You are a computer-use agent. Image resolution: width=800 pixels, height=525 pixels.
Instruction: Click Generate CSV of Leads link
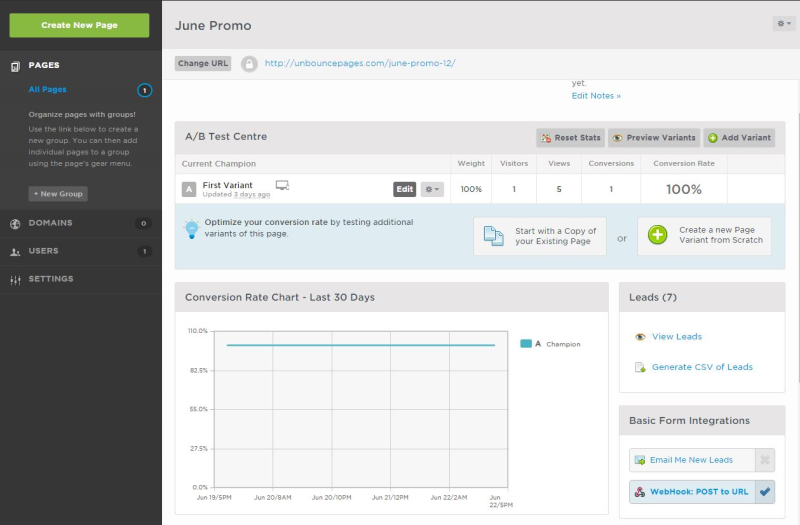702,367
